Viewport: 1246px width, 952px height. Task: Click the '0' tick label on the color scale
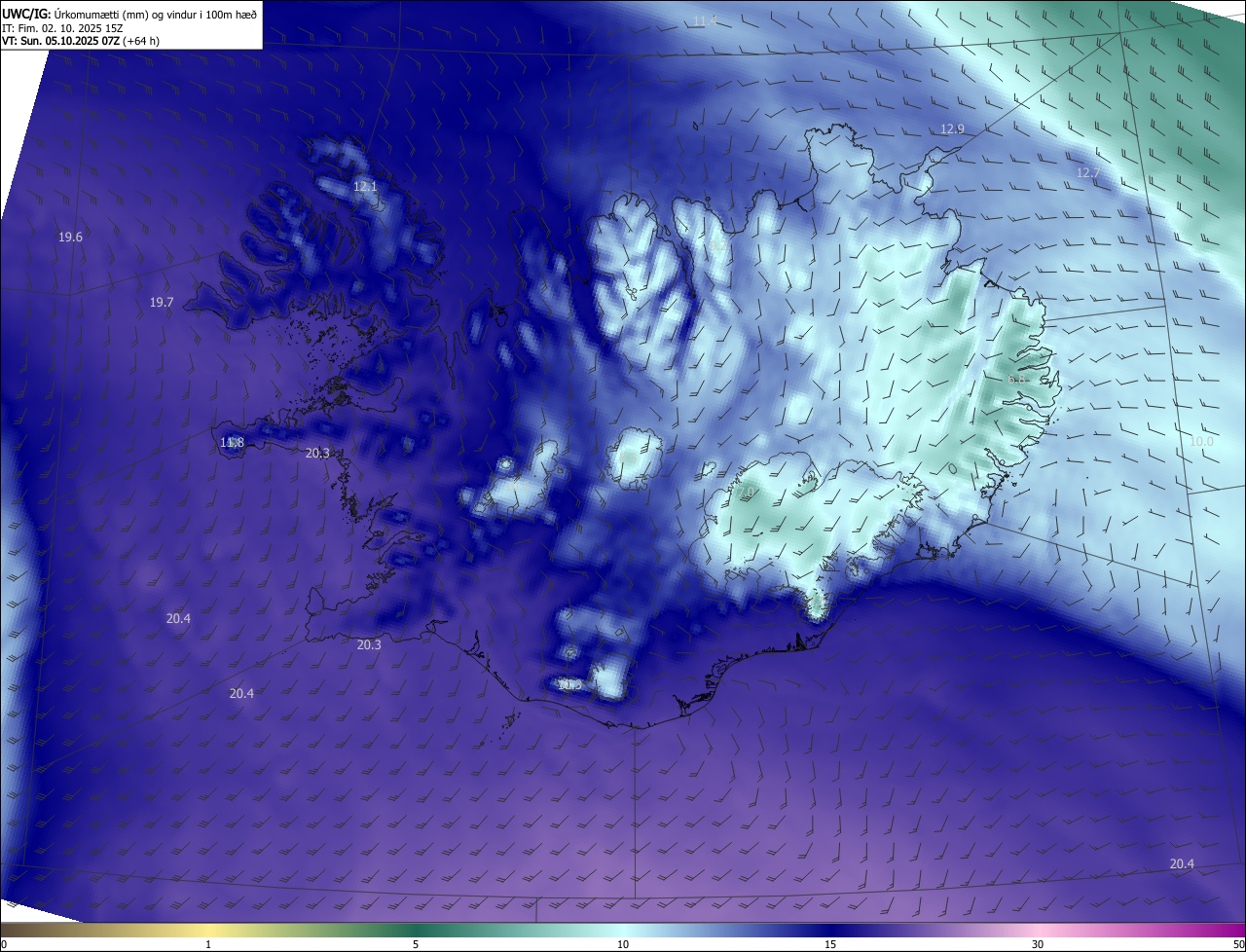[x=4, y=944]
